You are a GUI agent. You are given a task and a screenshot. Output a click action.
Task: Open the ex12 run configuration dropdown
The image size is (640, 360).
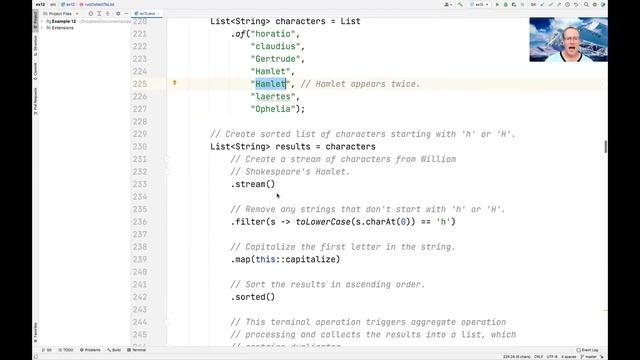(479, 4)
